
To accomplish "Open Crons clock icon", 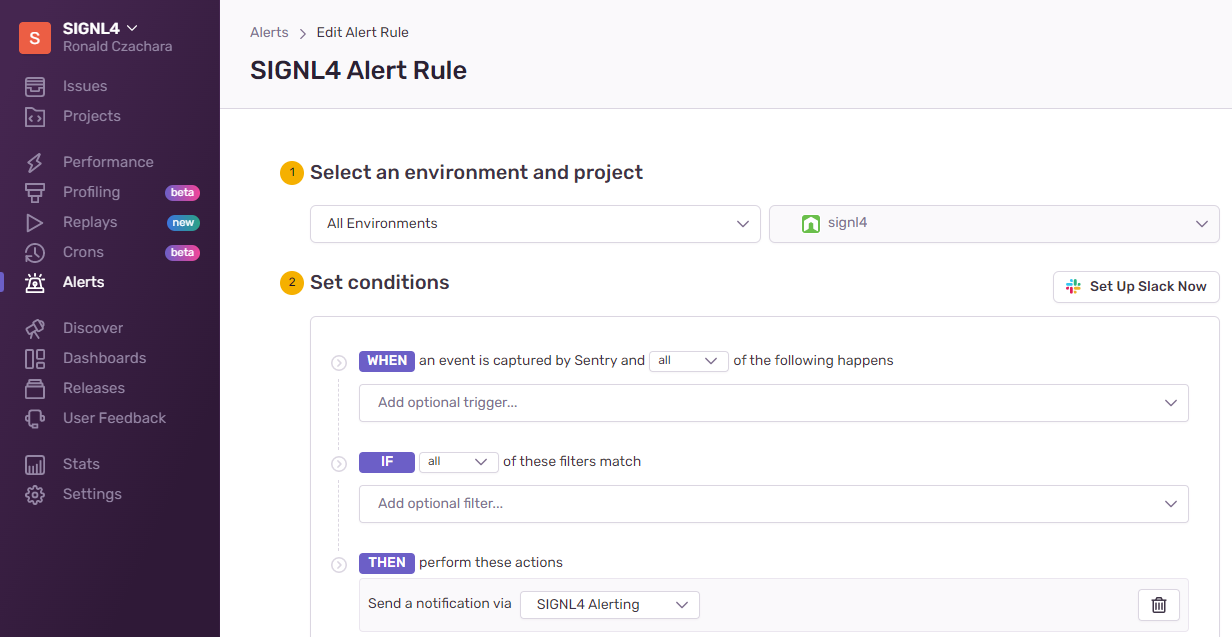I will point(35,252).
